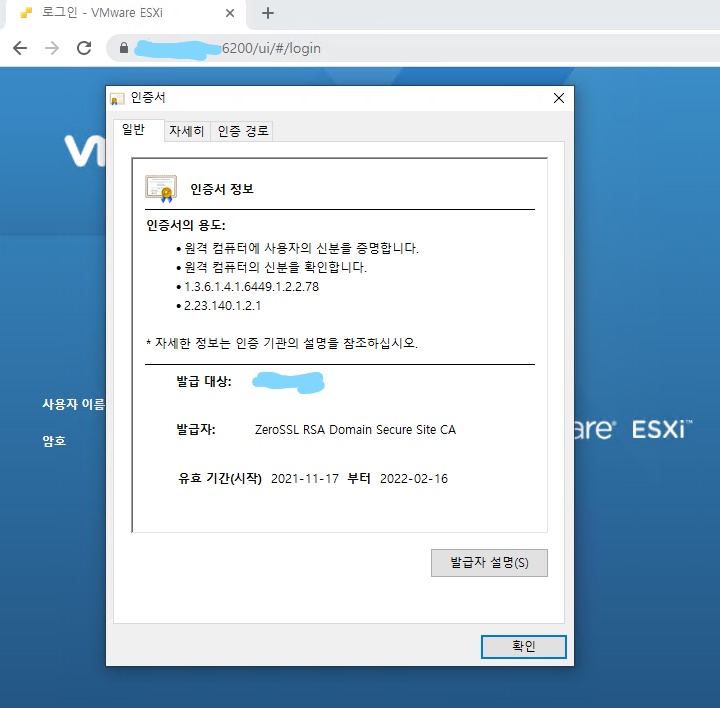Click the 유효 기간(시작) label

coord(220,478)
